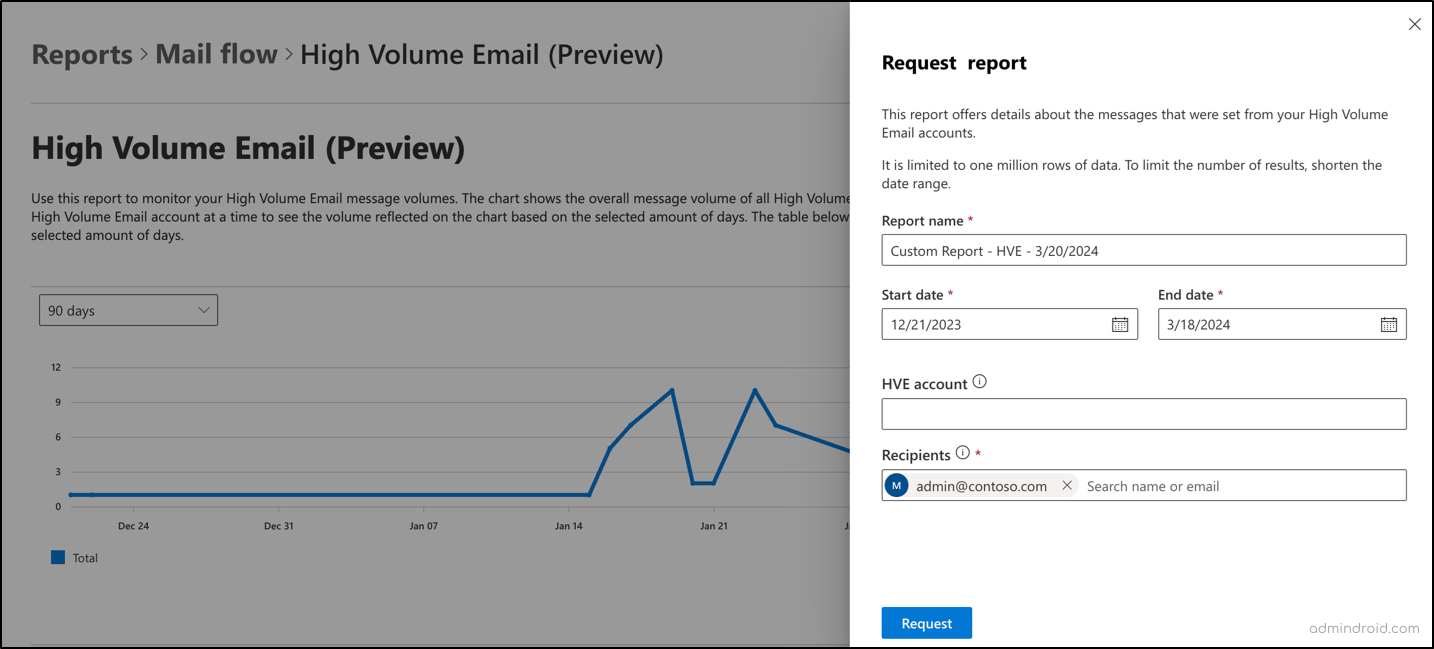Image resolution: width=1434 pixels, height=649 pixels.
Task: Click the HVE account info icon
Action: [x=980, y=381]
